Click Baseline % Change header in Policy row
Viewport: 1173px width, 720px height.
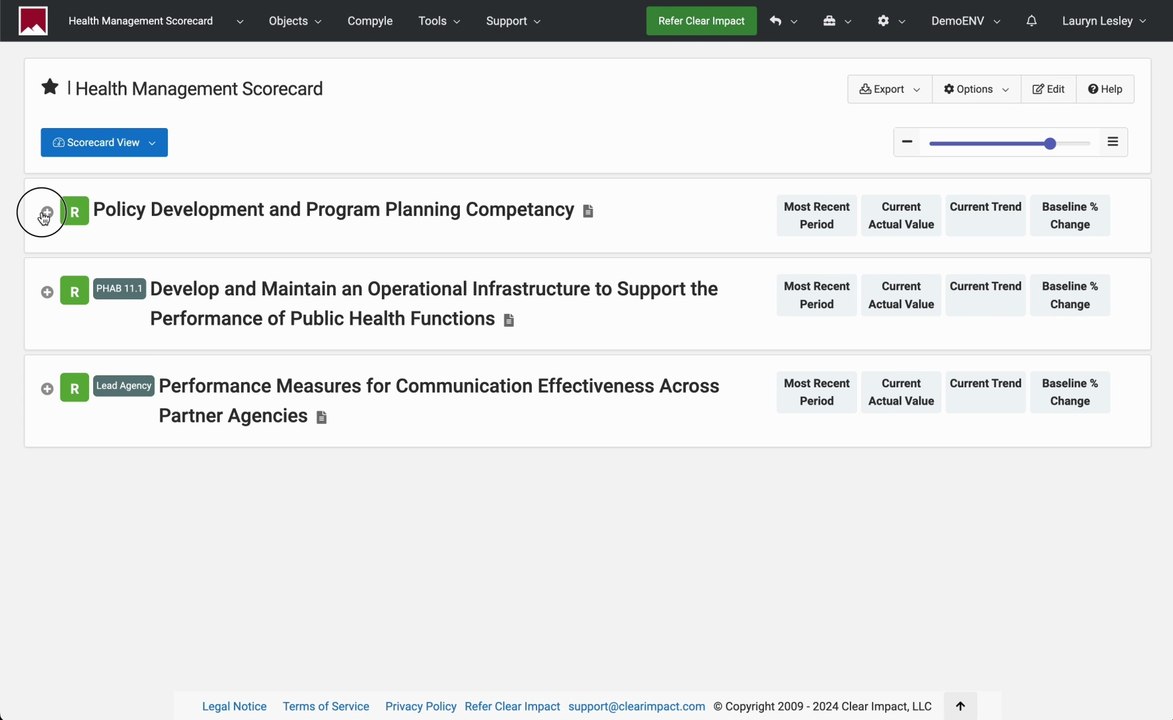[1071, 216]
